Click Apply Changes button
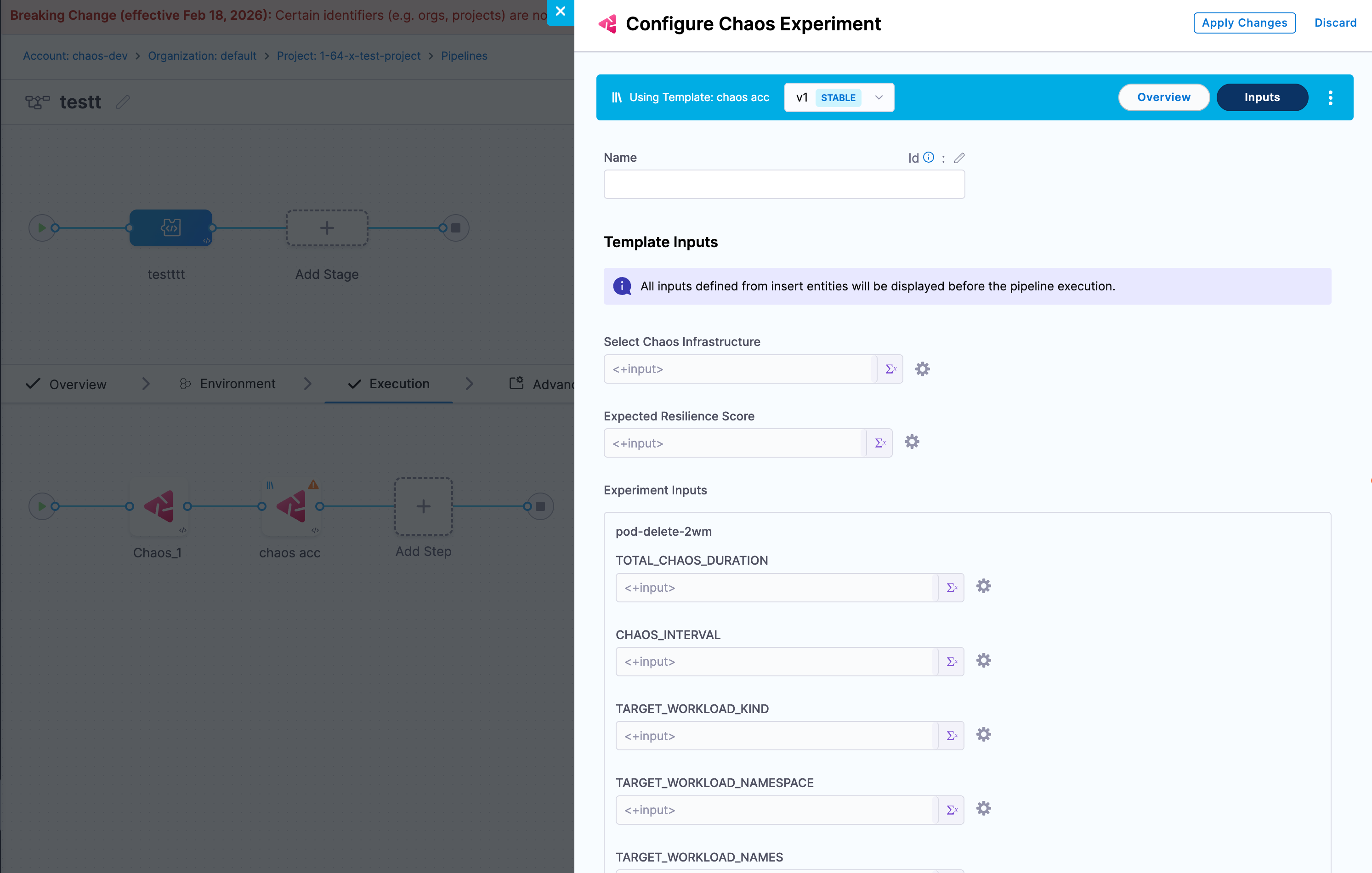The width and height of the screenshot is (1372, 873). pos(1244,23)
